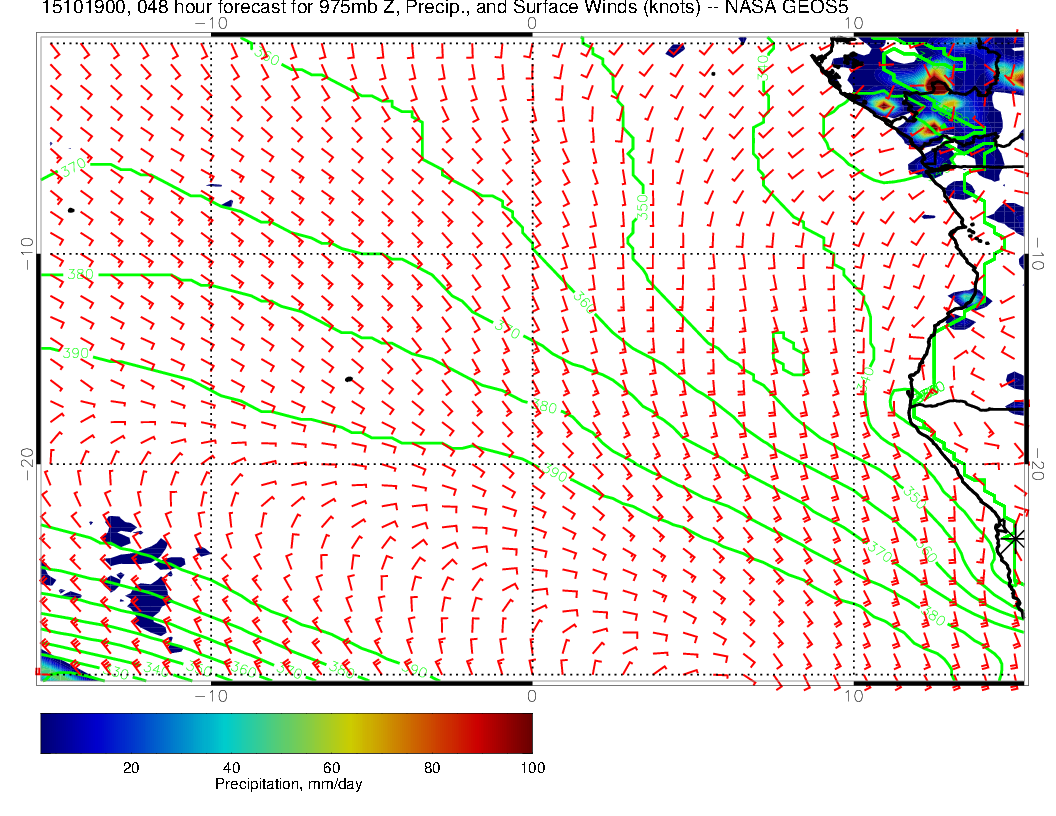Click the small closed green contour loop east of center

(789, 353)
